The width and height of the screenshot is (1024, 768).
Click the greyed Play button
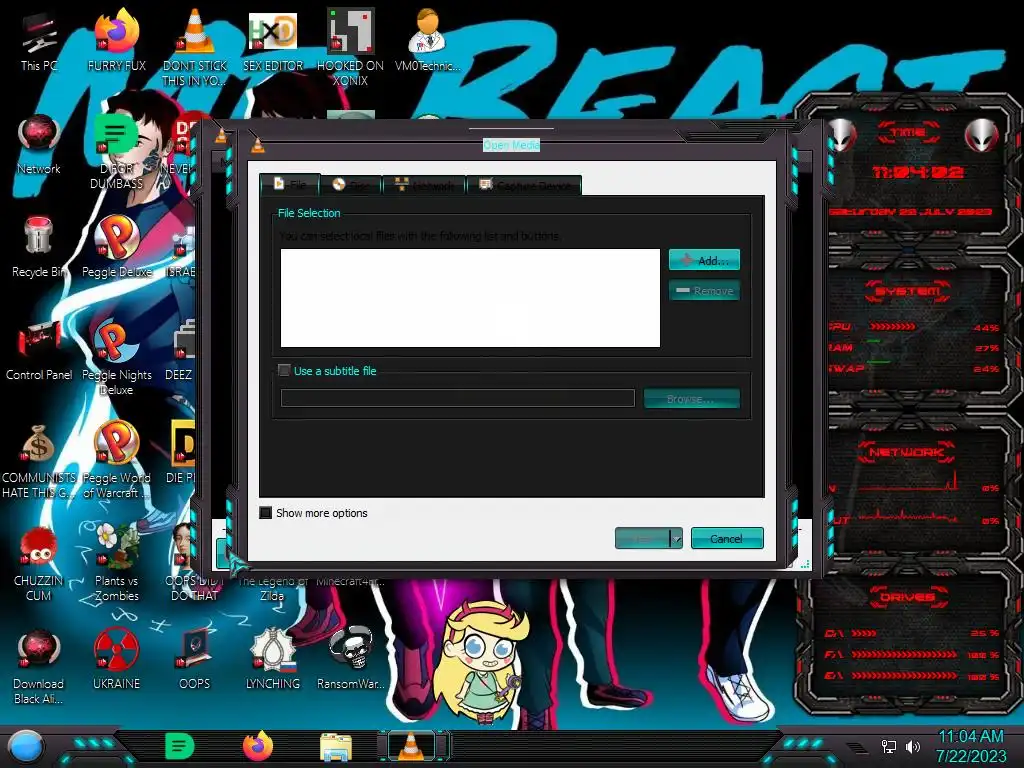(x=643, y=539)
